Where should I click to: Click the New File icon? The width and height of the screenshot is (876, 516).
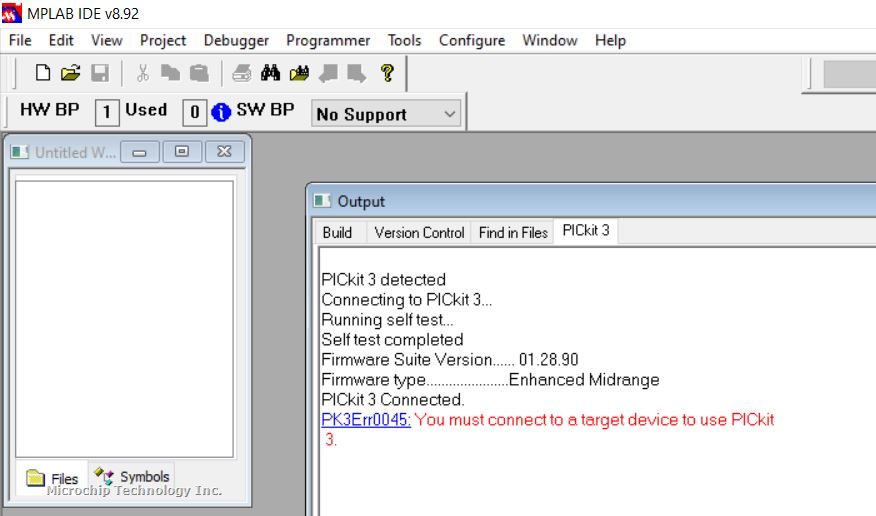pos(43,72)
